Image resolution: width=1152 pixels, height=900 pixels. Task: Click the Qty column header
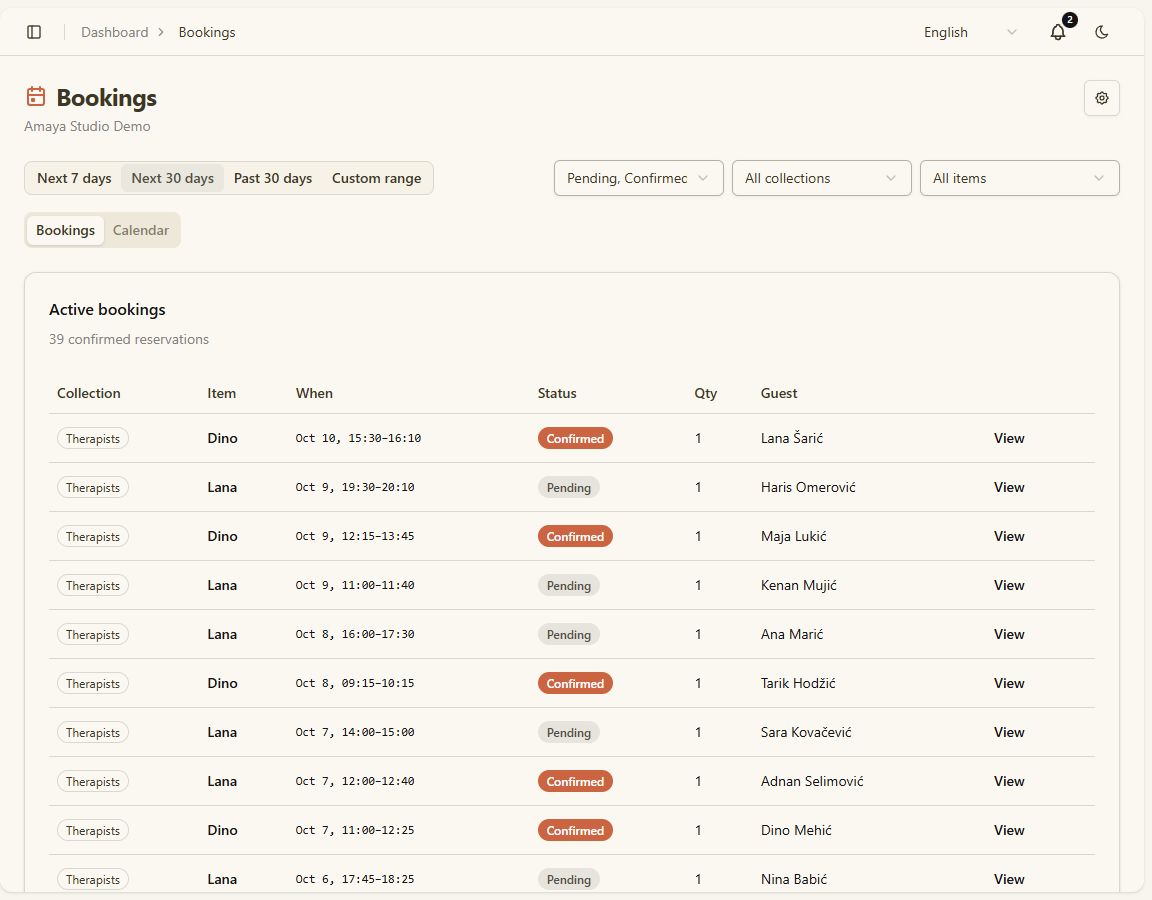tap(705, 393)
